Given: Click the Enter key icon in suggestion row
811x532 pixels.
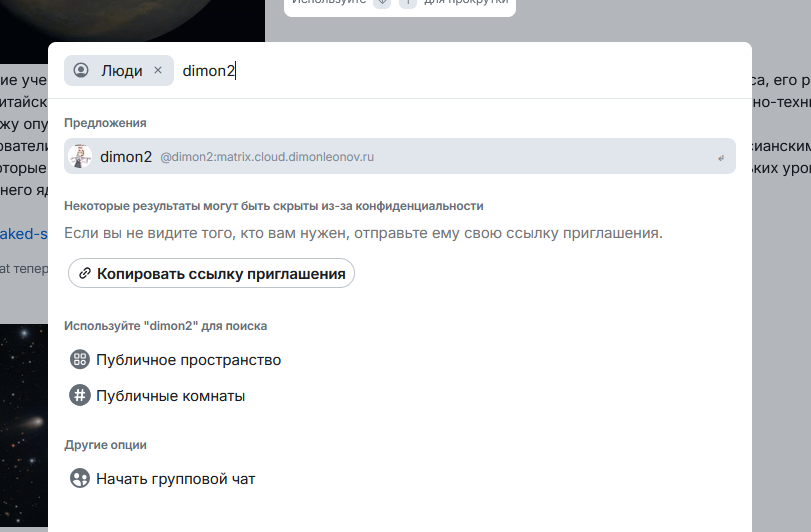Looking at the screenshot, I should pyautogui.click(x=720, y=158).
